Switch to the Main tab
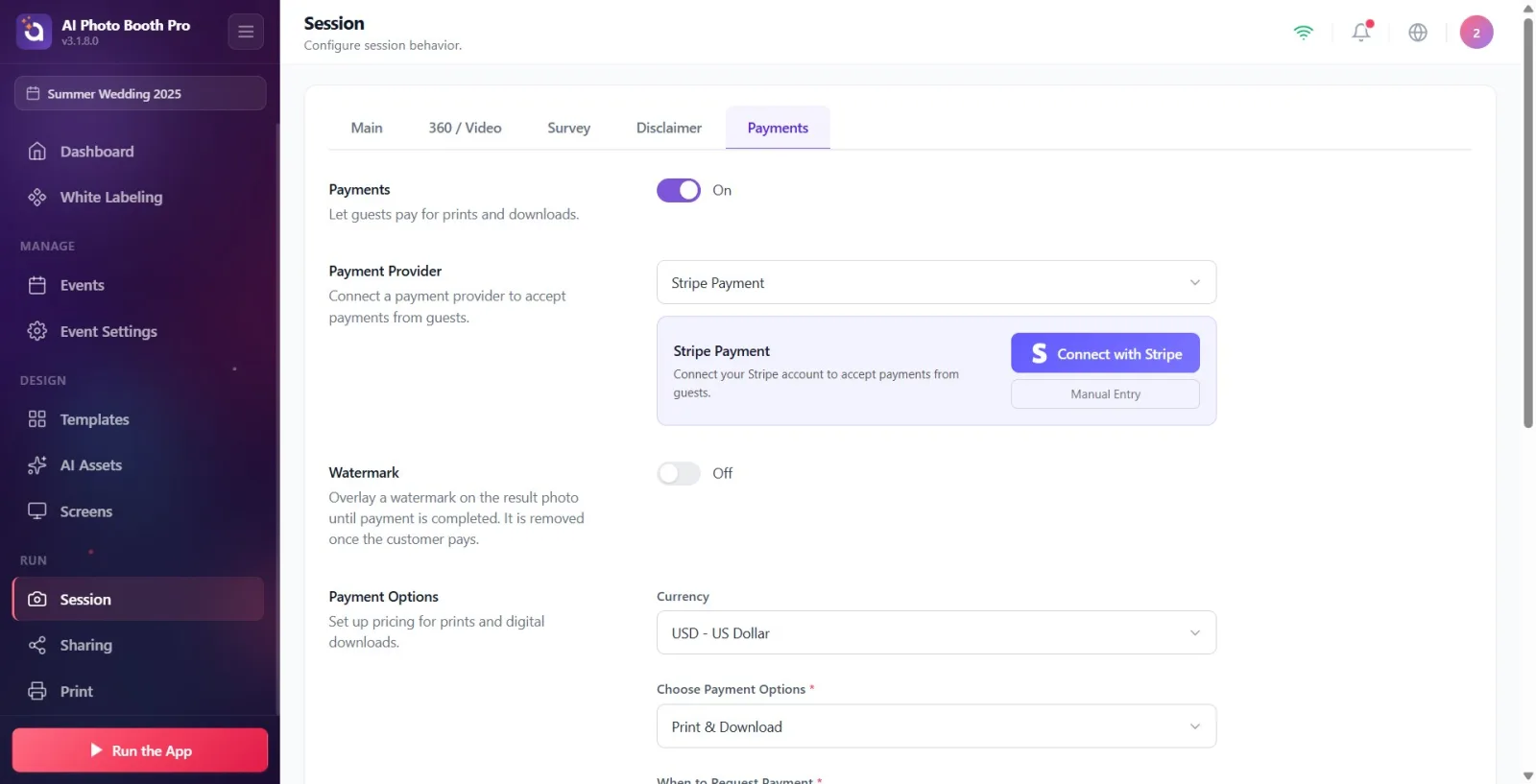Image resolution: width=1536 pixels, height=784 pixels. point(367,128)
